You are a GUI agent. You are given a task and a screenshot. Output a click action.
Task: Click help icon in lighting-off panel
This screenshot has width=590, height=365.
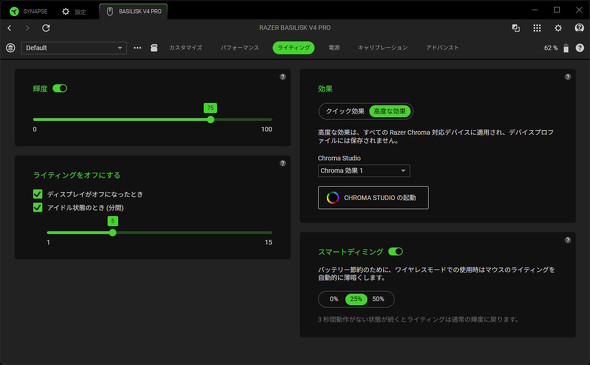tap(283, 163)
